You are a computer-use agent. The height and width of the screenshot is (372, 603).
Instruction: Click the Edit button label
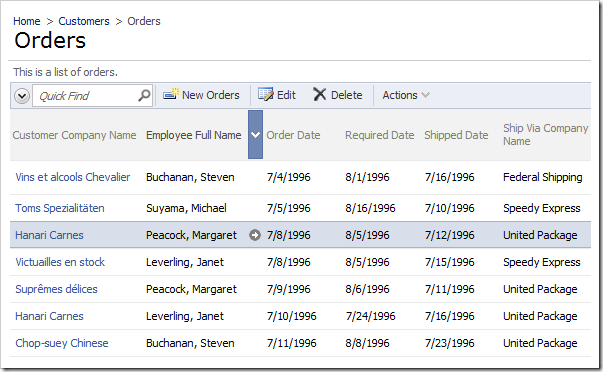[286, 95]
